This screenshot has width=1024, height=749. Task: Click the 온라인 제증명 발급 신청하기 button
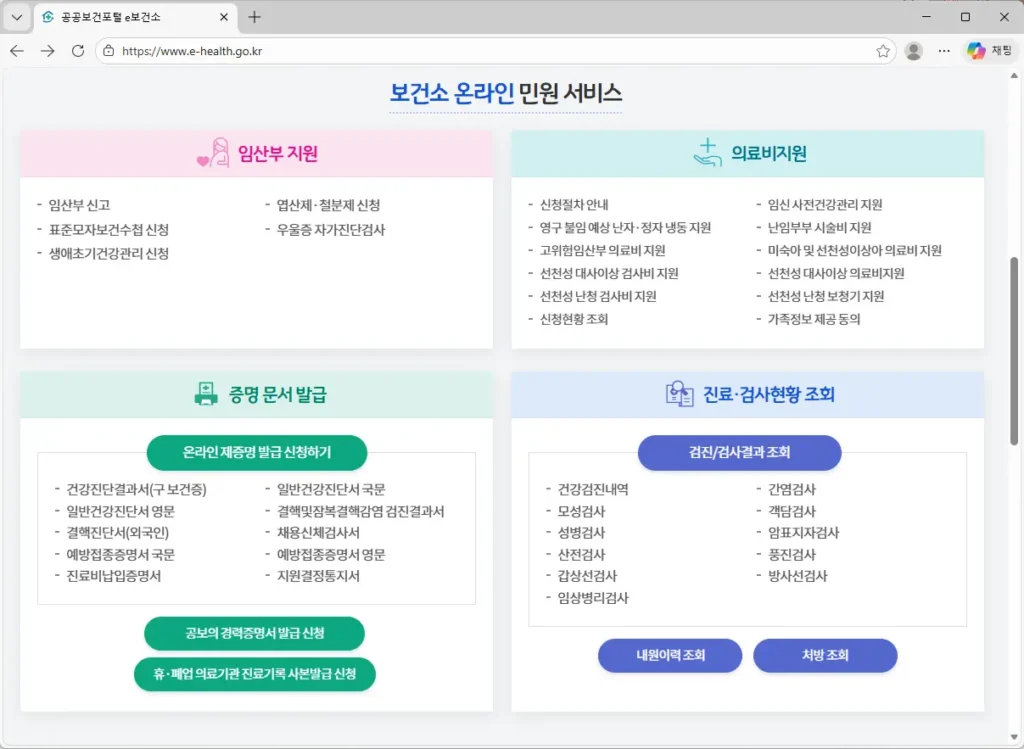pyautogui.click(x=257, y=452)
